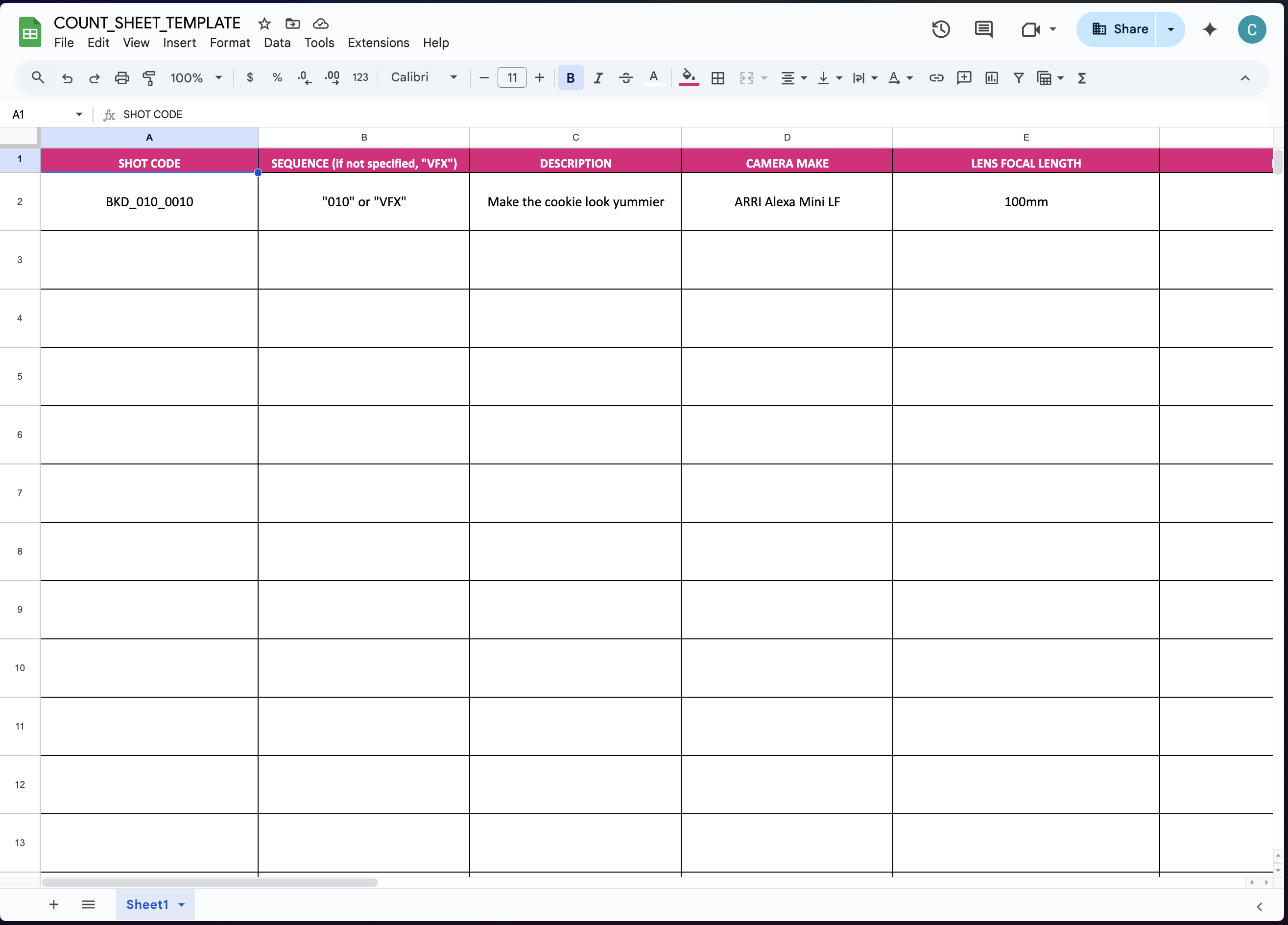1288x925 pixels.
Task: Open the comments history icon
Action: [983, 29]
